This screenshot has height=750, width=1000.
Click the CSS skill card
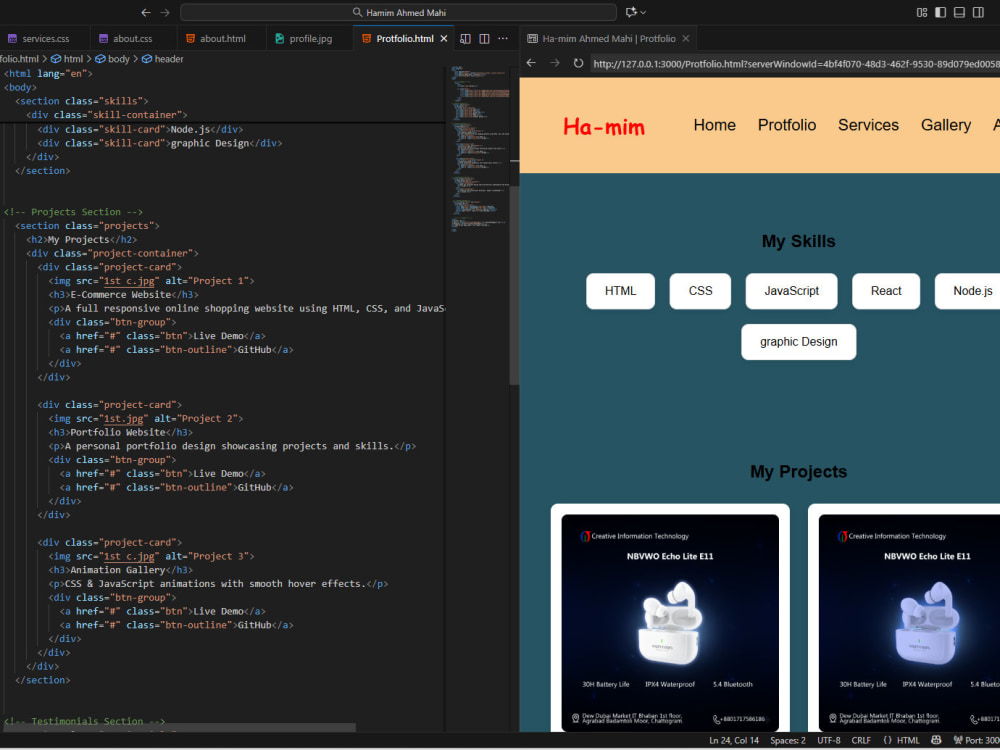700,291
